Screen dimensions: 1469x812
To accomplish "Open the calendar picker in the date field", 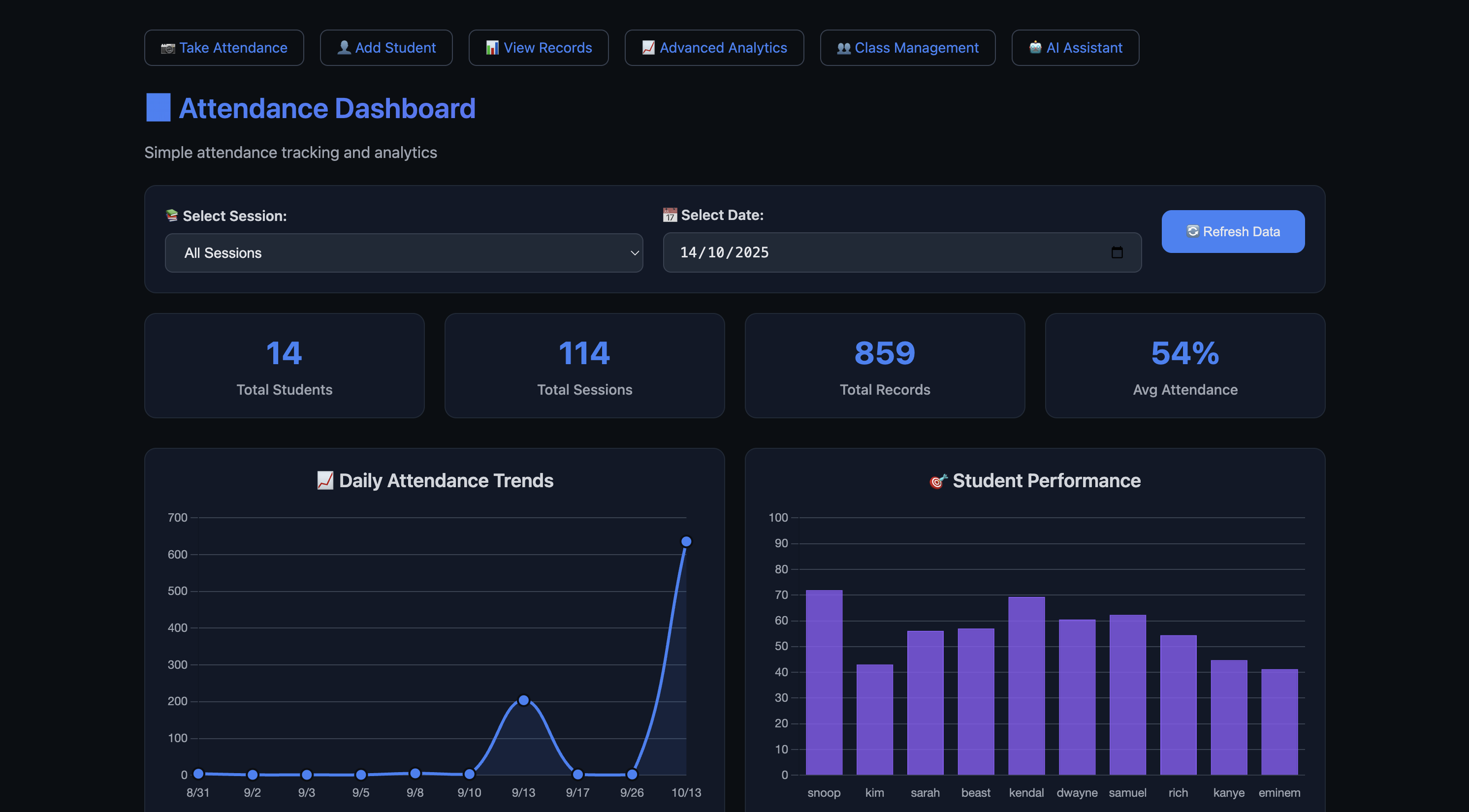I will point(1117,252).
